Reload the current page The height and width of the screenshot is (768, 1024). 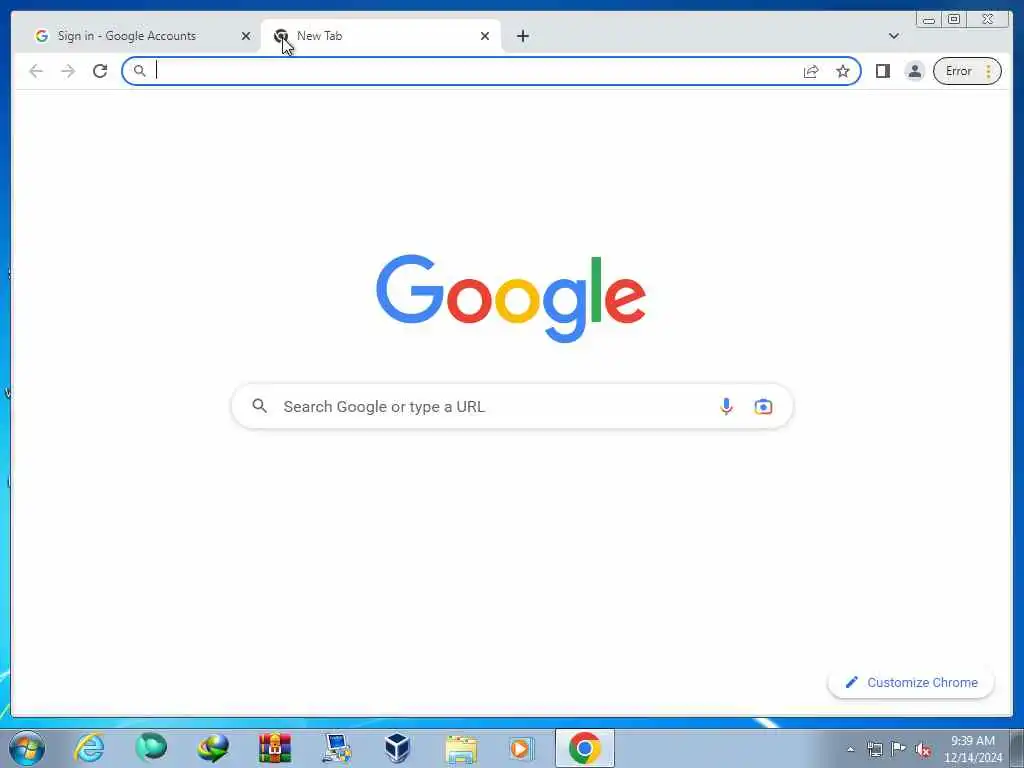[100, 71]
